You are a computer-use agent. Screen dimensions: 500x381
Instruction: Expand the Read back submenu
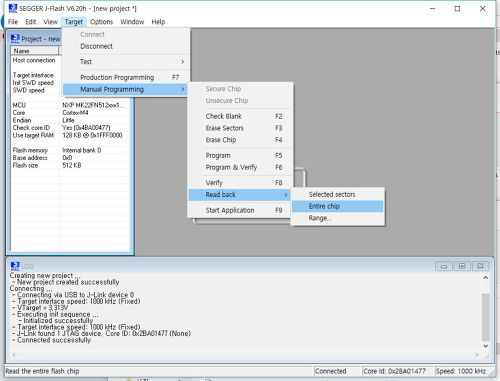240,195
